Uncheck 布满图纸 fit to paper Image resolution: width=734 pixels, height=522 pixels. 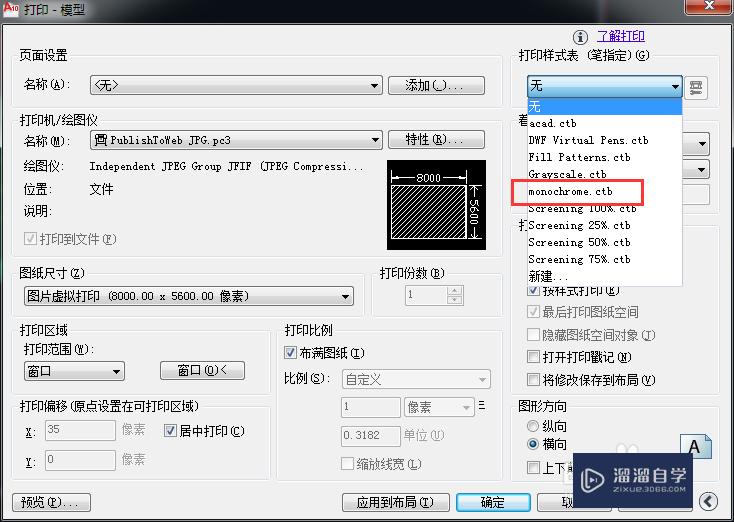pyautogui.click(x=290, y=353)
